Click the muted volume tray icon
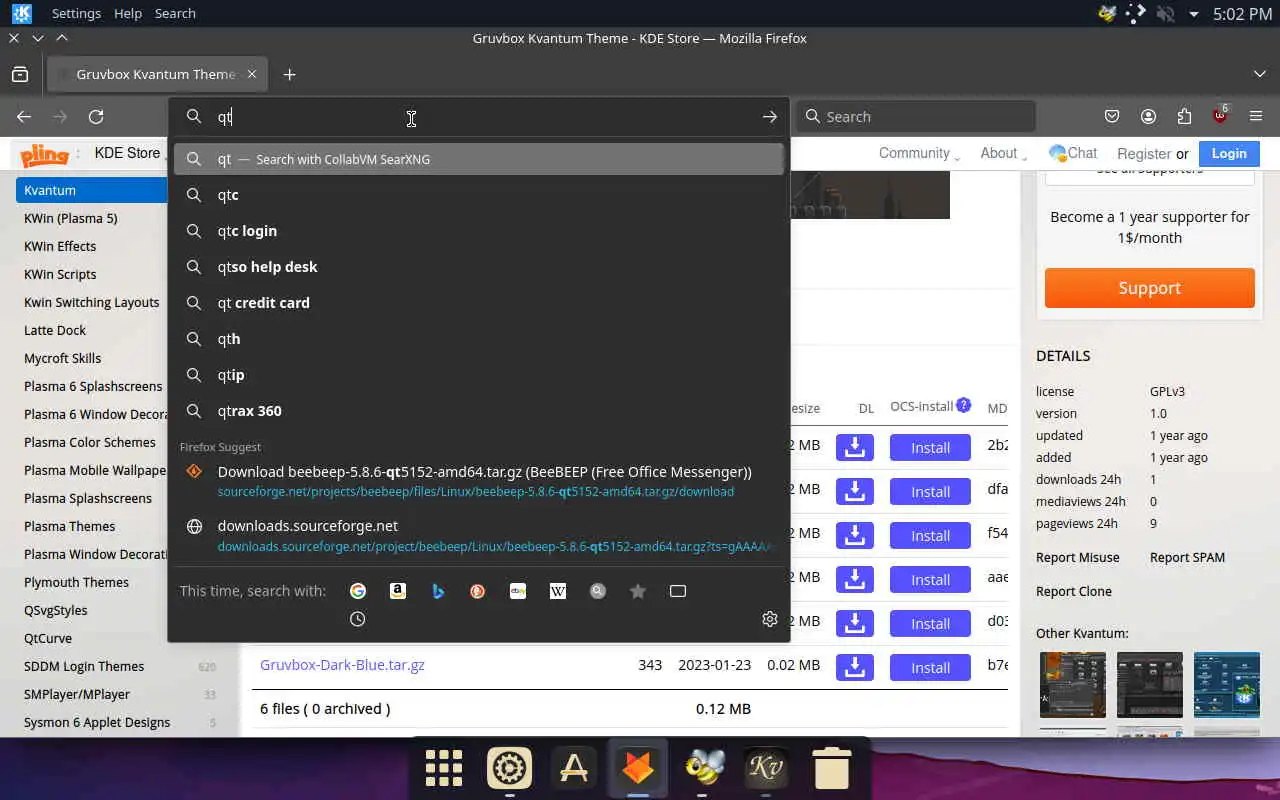The image size is (1280, 800). 1164,14
